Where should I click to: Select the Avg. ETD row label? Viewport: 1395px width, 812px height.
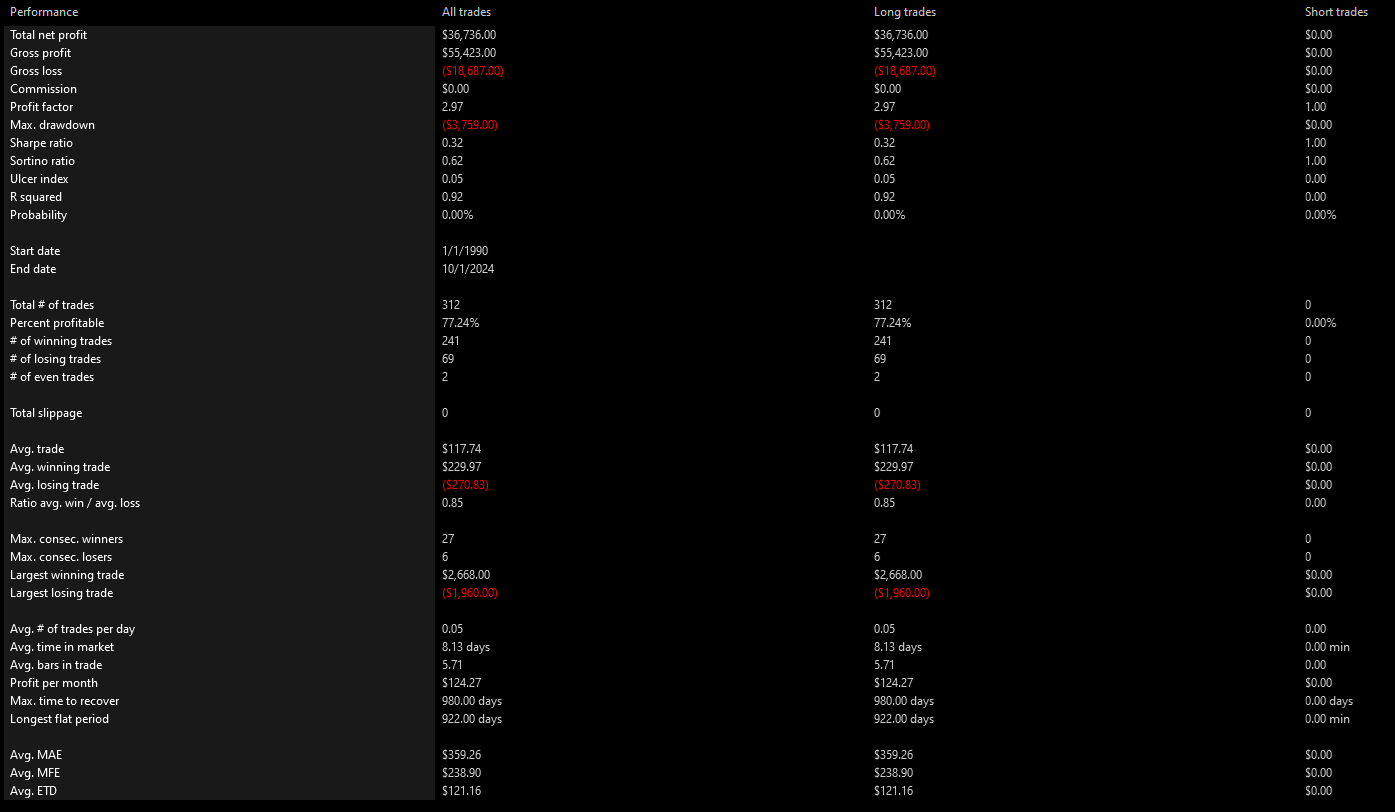(x=35, y=791)
